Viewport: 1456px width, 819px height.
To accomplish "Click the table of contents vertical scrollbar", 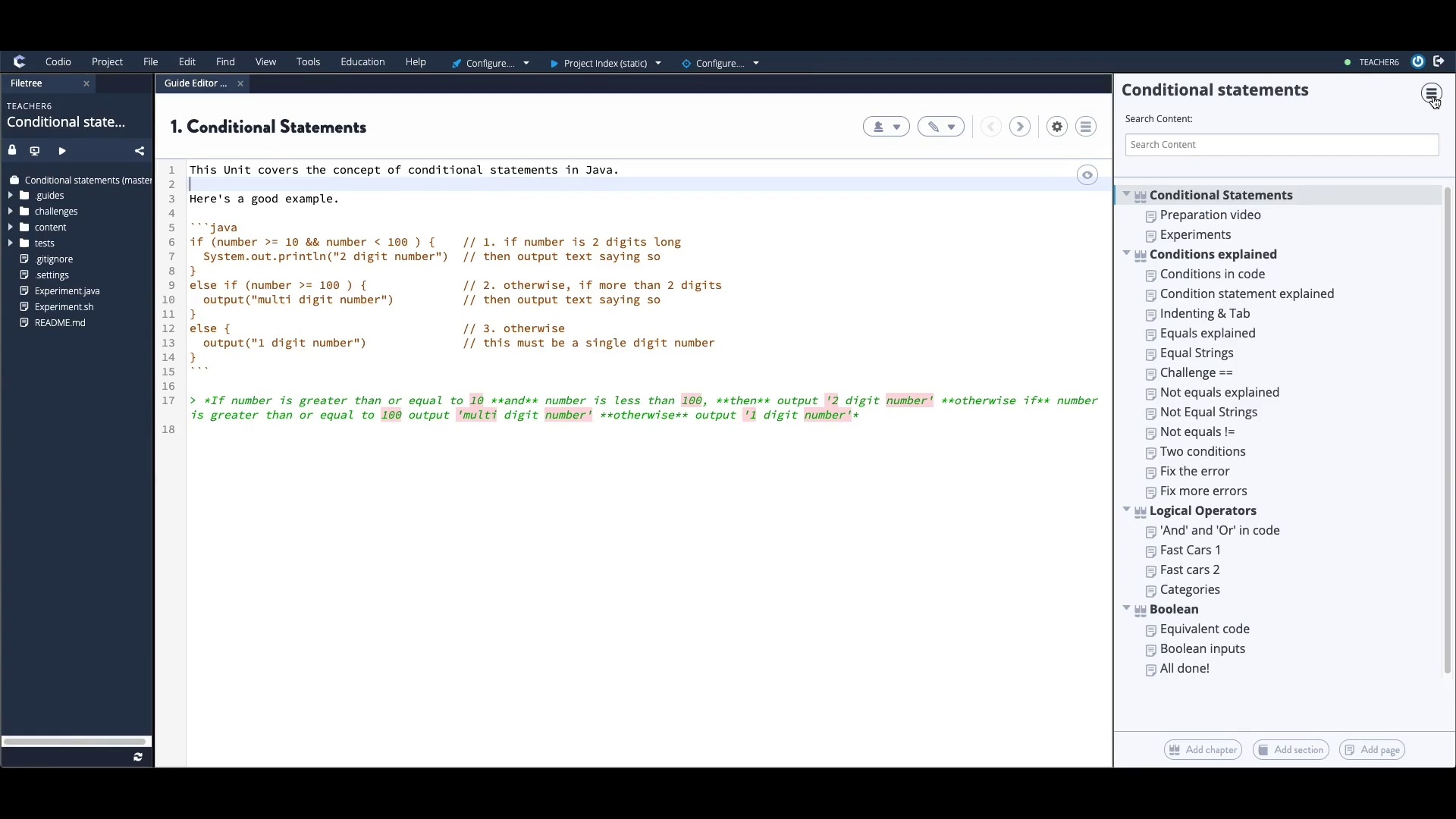I will coord(1447,432).
